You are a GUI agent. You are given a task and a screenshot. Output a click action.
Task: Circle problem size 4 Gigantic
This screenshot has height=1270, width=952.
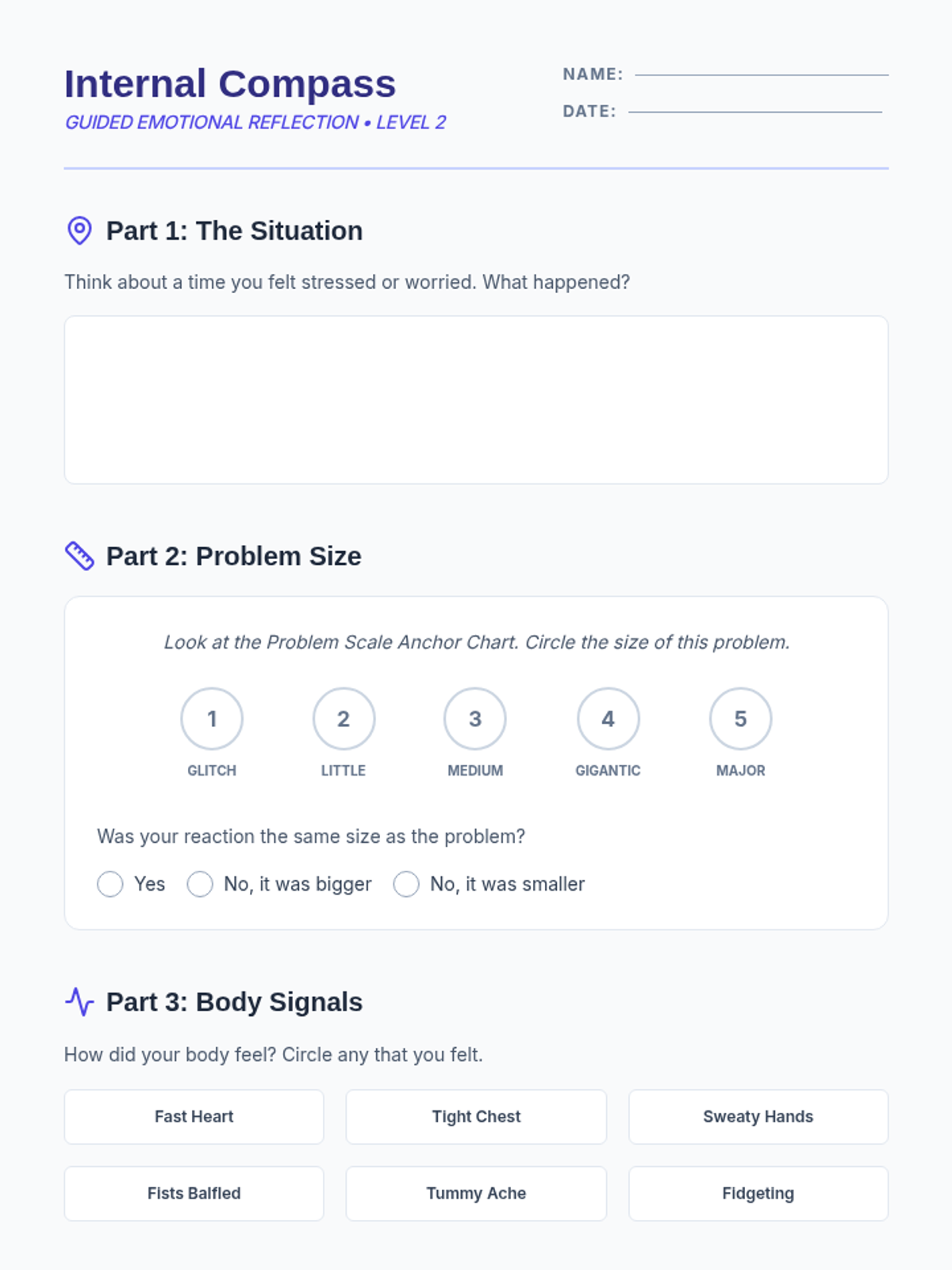pyautogui.click(x=608, y=719)
